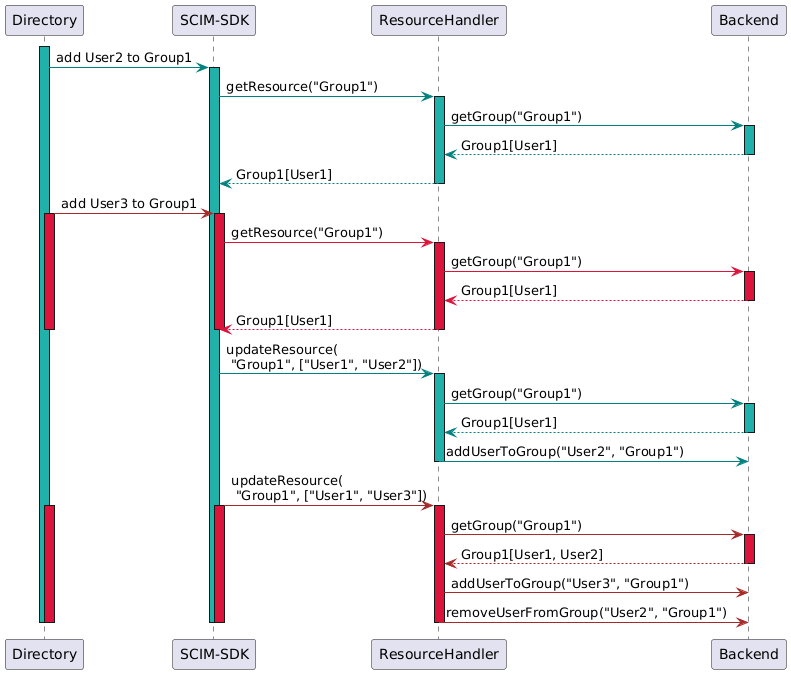Select the addUserToGroup("User3", "Group1") message

point(569,583)
